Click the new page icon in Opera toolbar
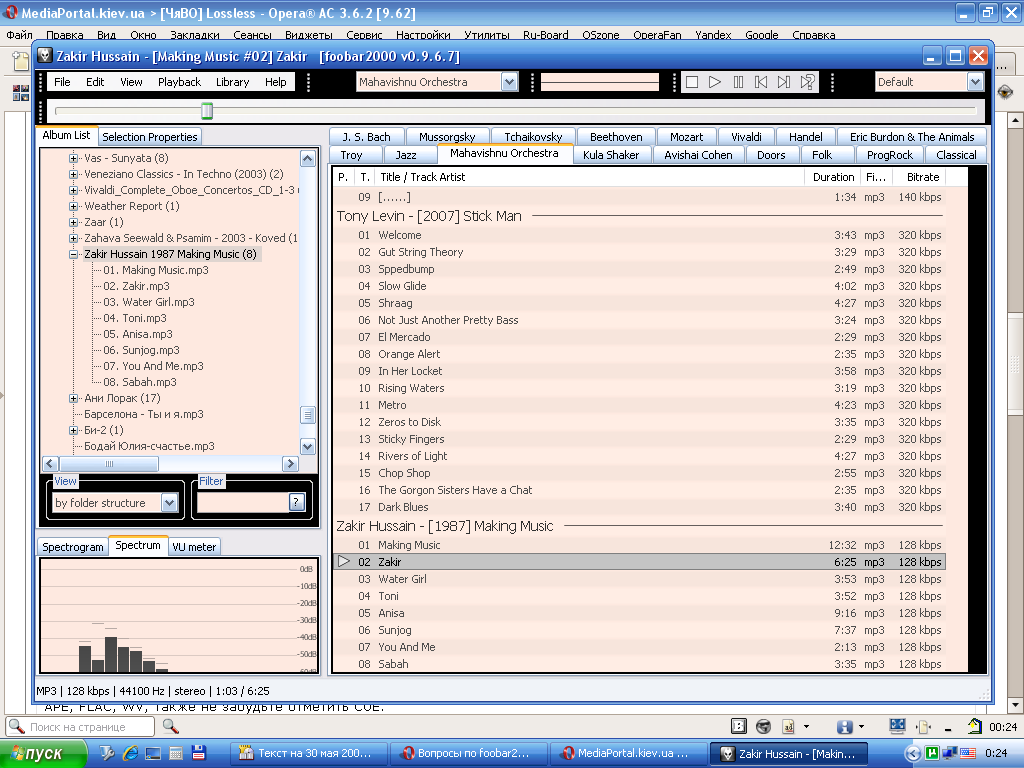 (x=21, y=61)
